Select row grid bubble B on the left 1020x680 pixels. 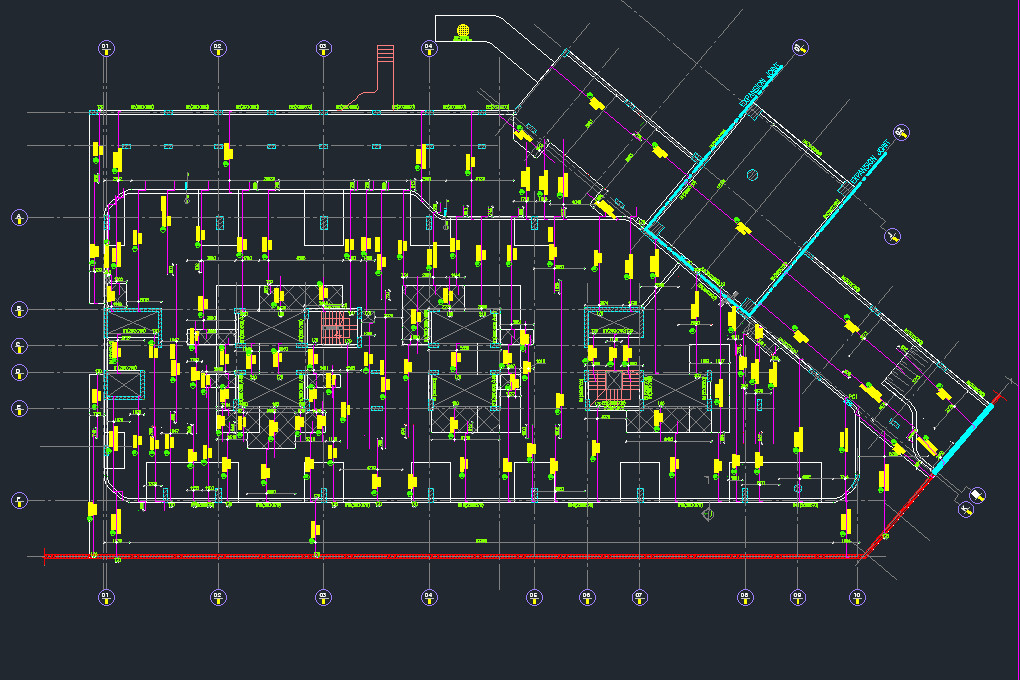click(20, 310)
